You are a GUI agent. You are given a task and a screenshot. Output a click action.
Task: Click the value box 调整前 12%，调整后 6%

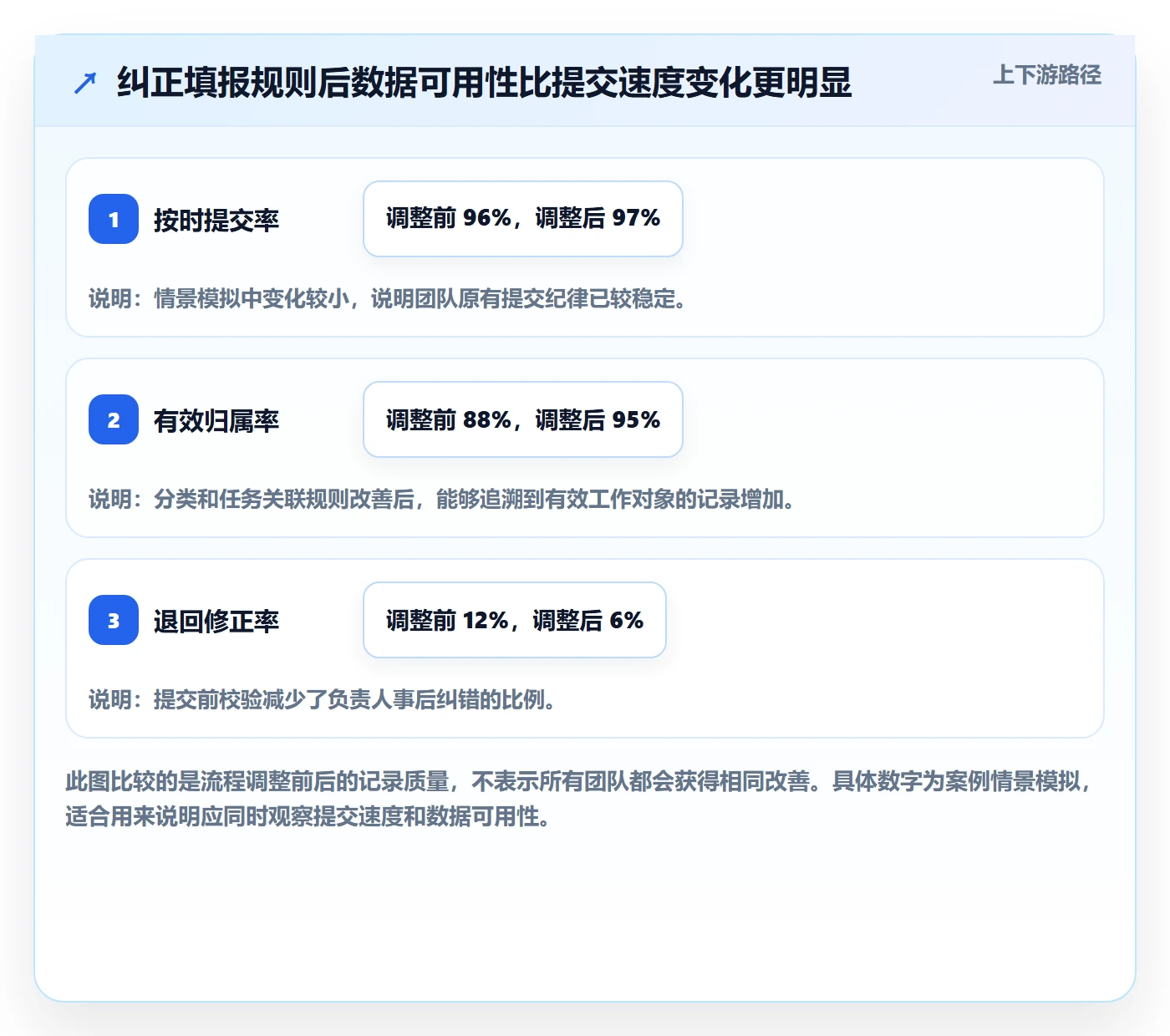click(x=515, y=620)
